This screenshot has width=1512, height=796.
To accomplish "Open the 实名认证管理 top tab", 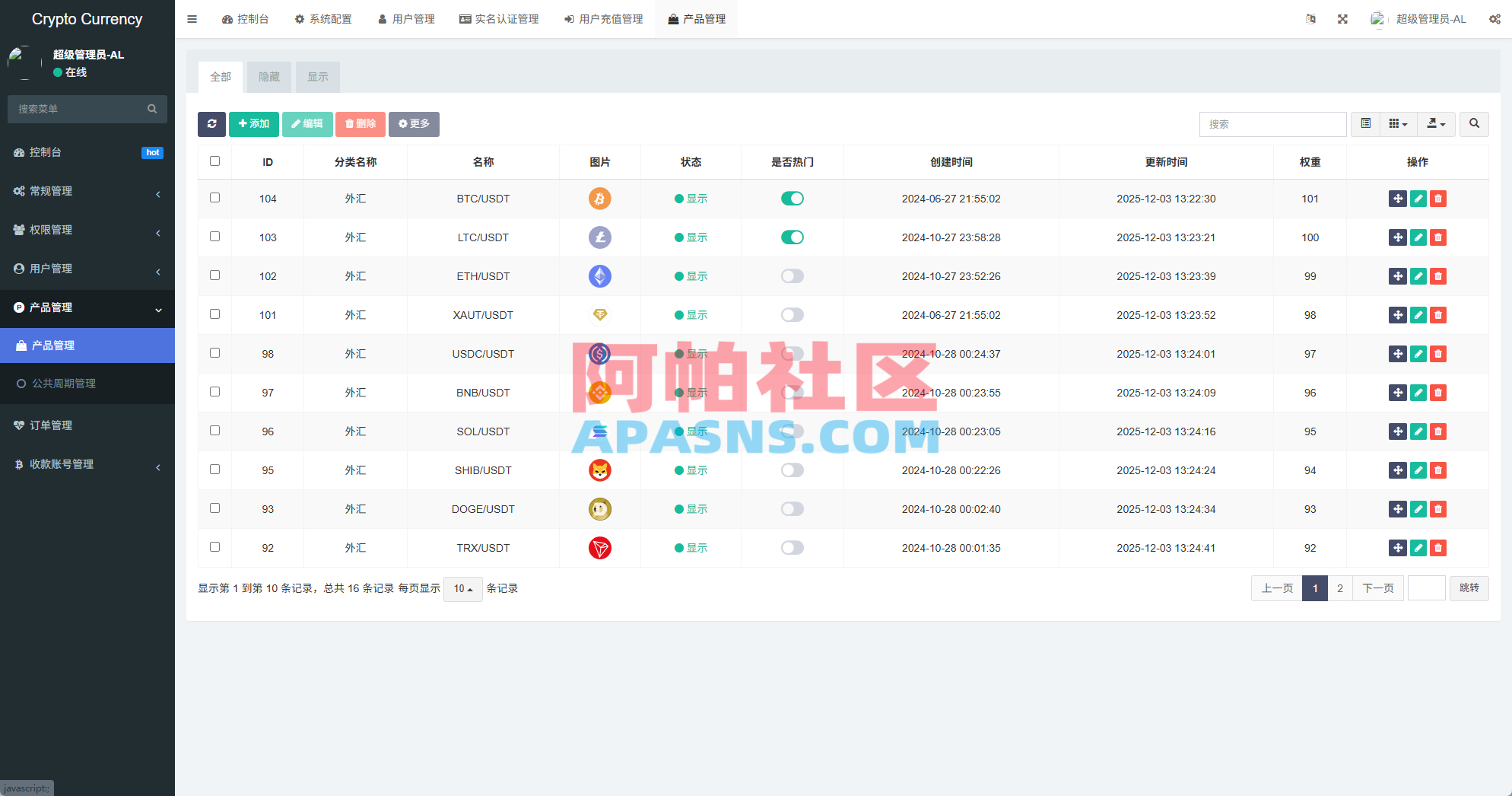I will point(499,19).
